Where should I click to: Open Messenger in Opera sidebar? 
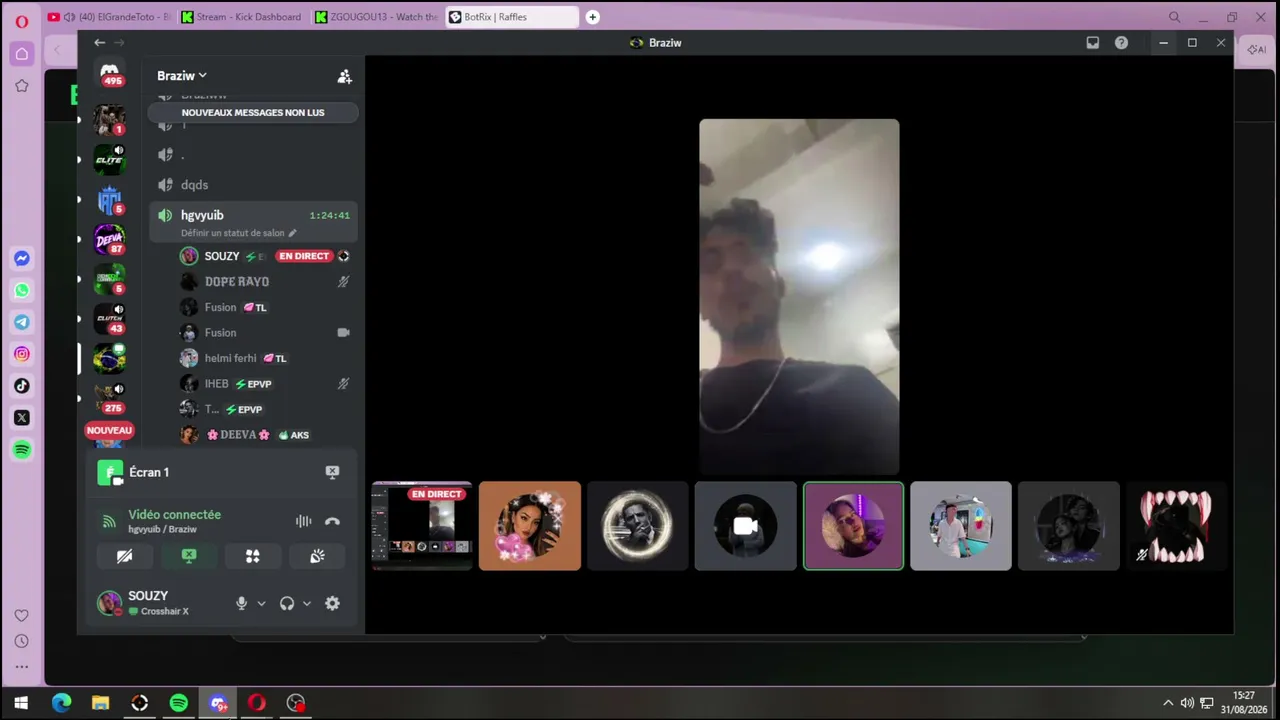click(x=21, y=259)
